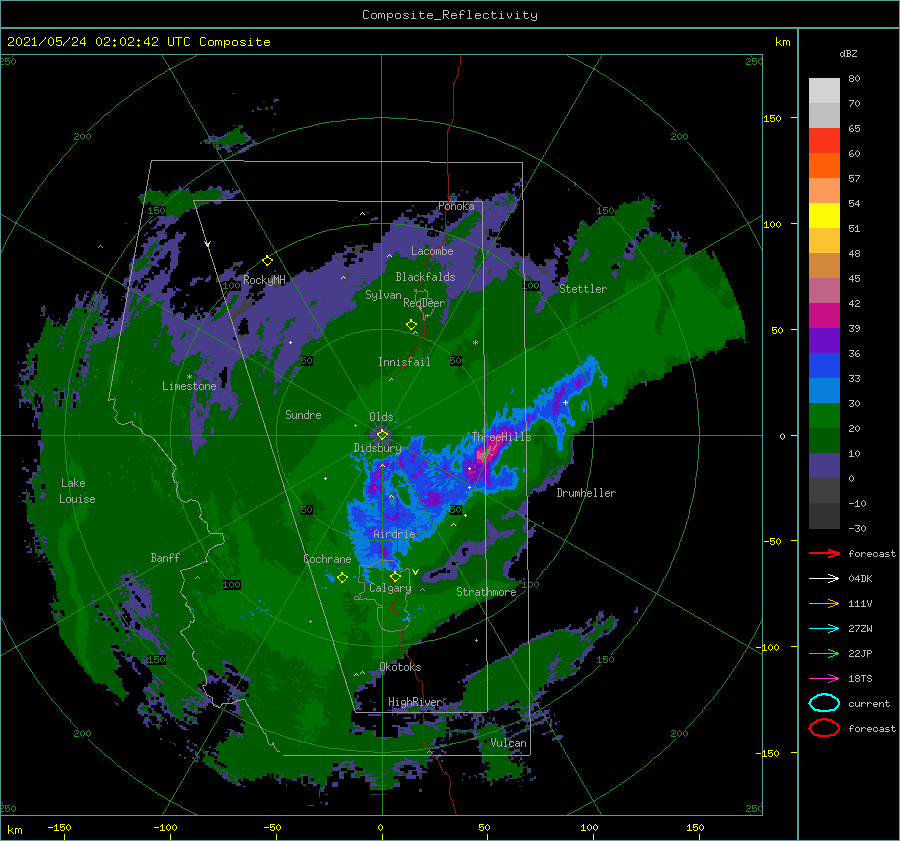This screenshot has width=900, height=841.
Task: Select the blue 33–36 dBZ swatch
Action: [x=824, y=365]
